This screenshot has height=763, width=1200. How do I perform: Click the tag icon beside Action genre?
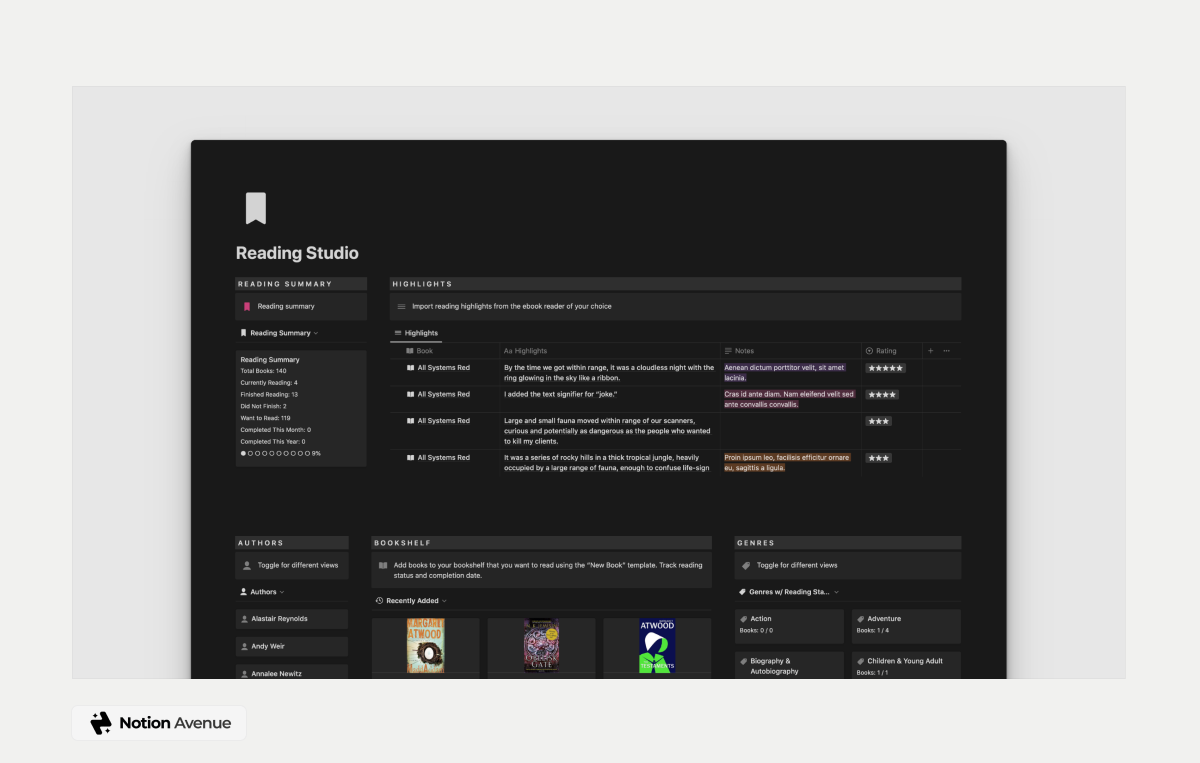tap(744, 619)
